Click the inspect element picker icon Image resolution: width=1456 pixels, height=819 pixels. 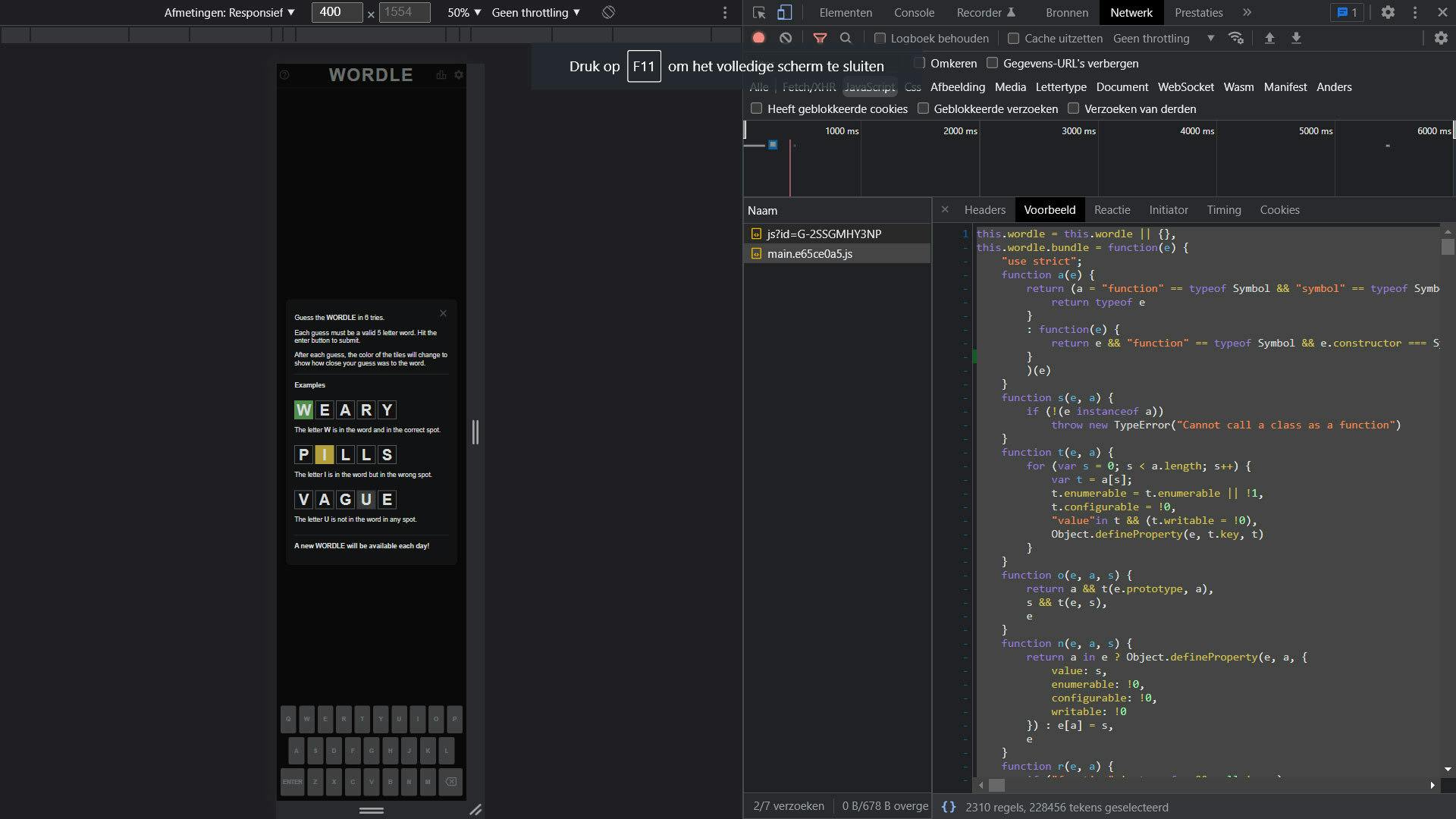click(759, 13)
